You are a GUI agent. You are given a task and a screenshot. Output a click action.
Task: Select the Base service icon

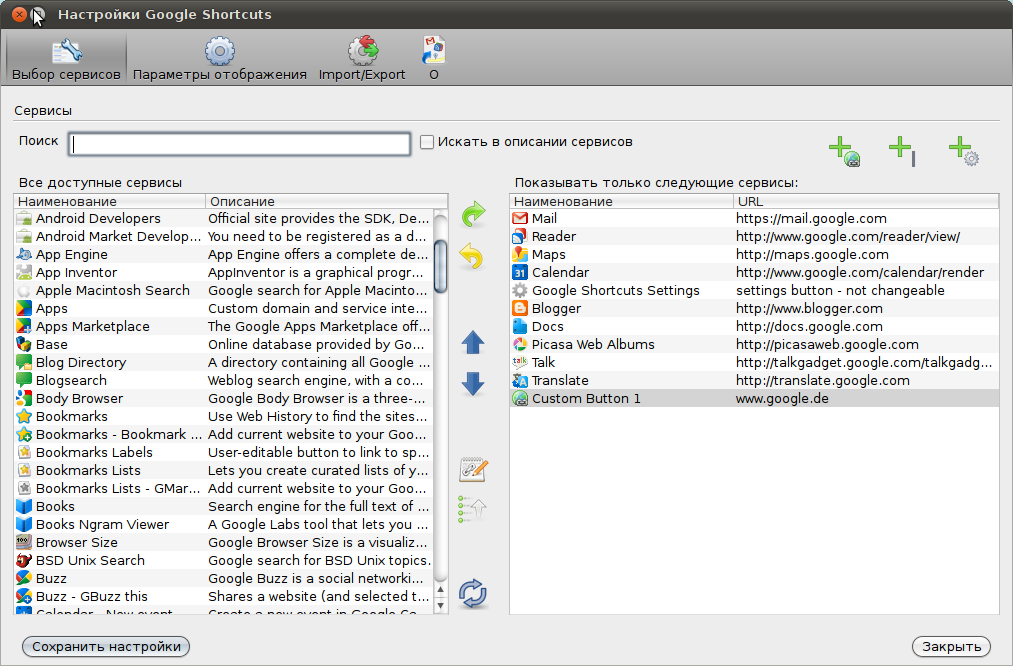(x=24, y=344)
